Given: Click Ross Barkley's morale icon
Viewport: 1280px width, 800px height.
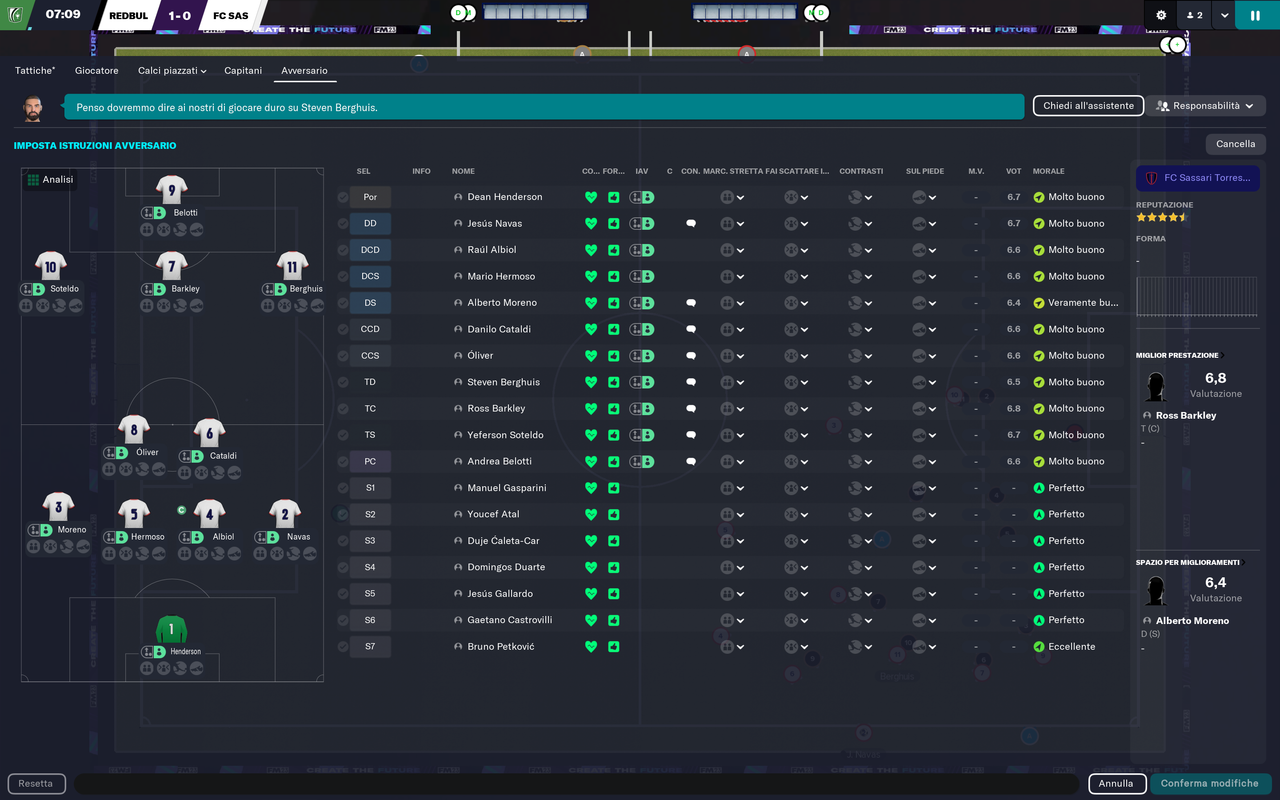Looking at the screenshot, I should pyautogui.click(x=1039, y=409).
